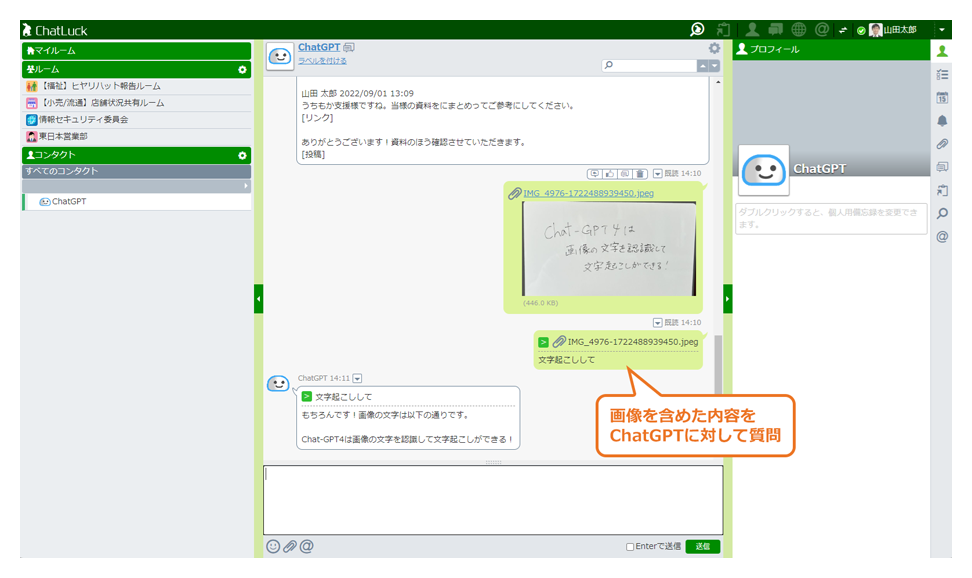Open the task list icon in right sidebar
The width and height of the screenshot is (972, 578).
tap(942, 74)
